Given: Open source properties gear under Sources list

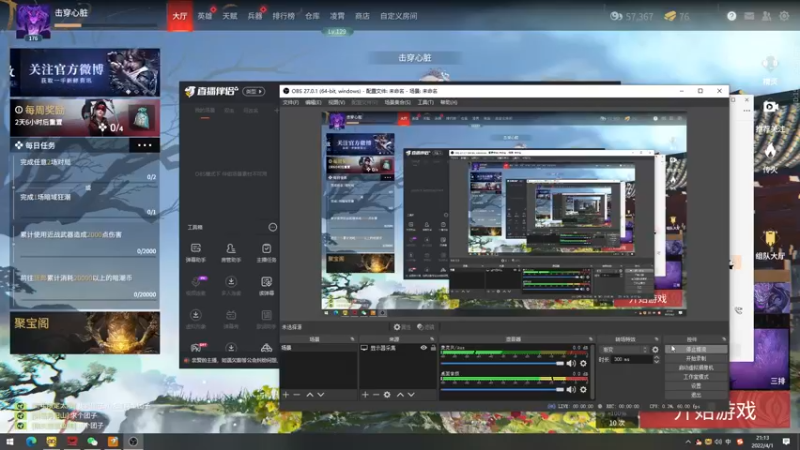Looking at the screenshot, I should tap(387, 394).
